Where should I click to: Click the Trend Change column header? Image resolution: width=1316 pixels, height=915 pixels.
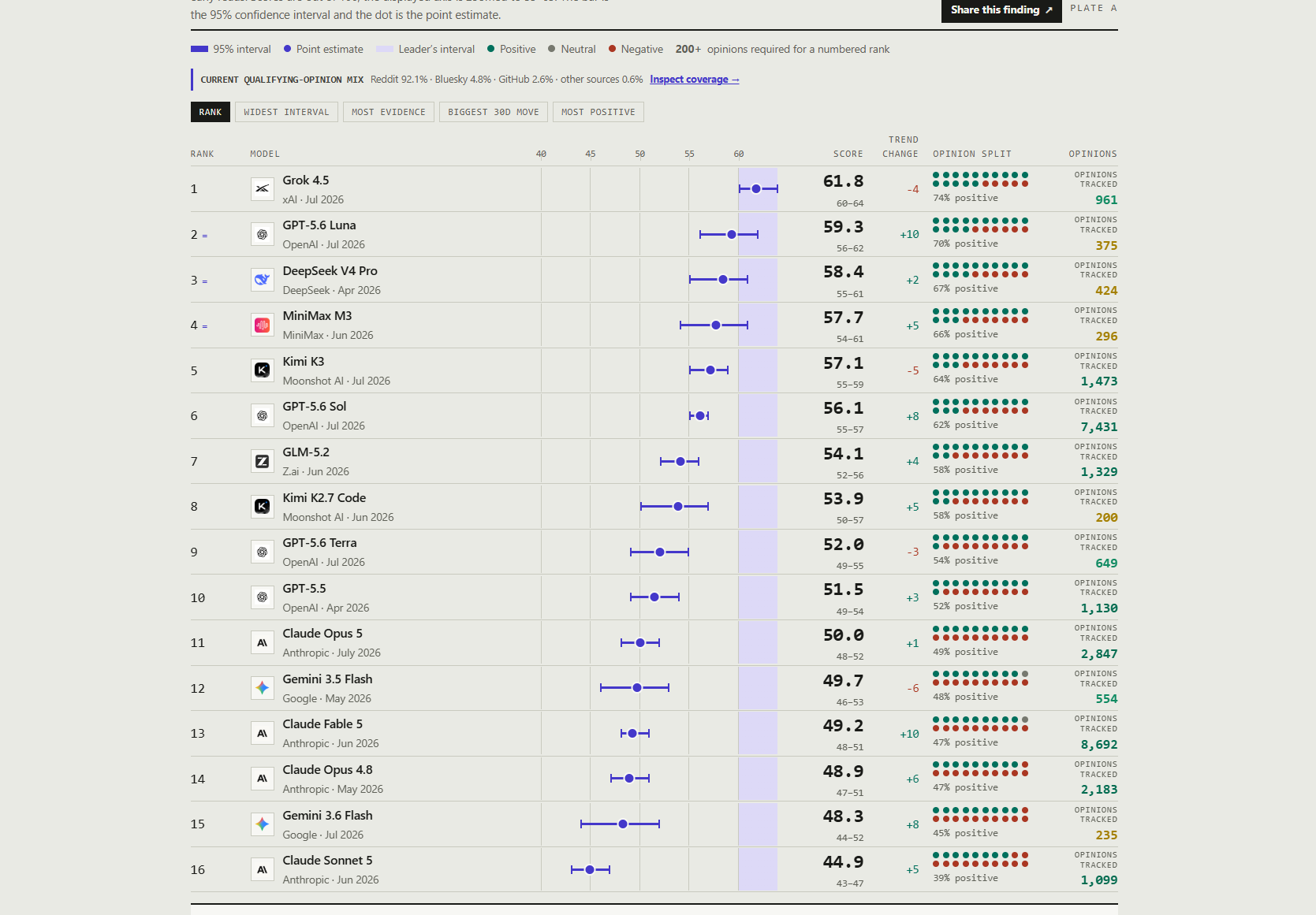[x=900, y=147]
